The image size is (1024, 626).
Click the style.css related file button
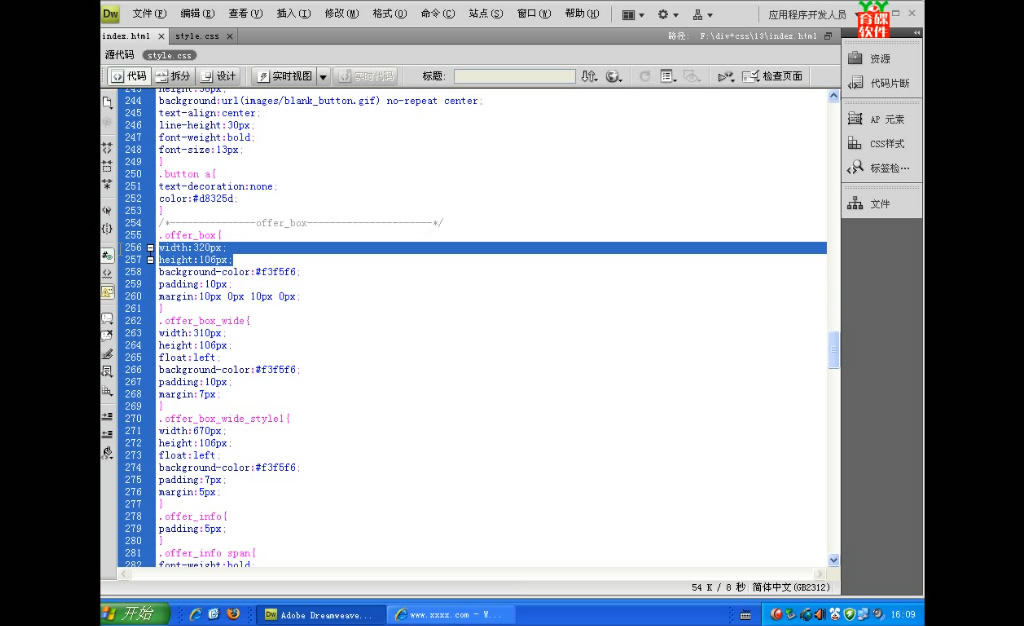tap(170, 55)
